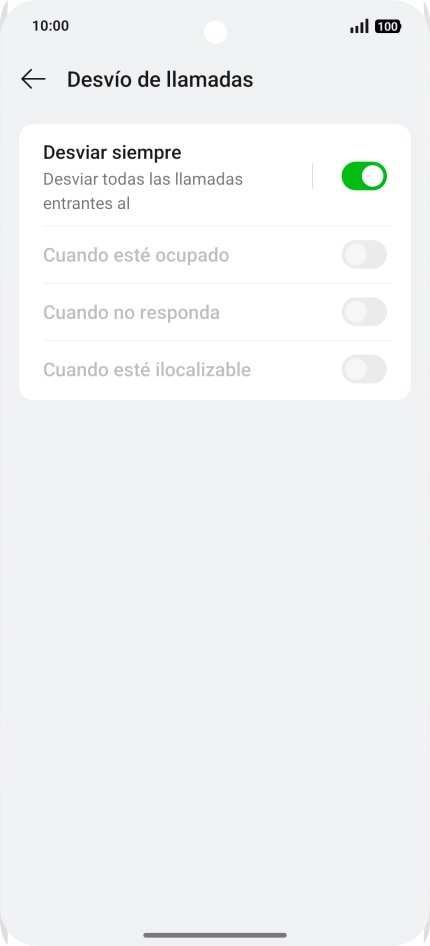Tap the divider beside Desviar siempre toggle
The width and height of the screenshot is (430, 946).
(x=312, y=176)
